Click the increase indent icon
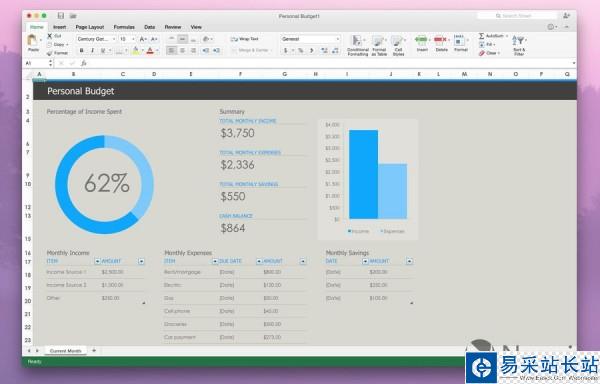 (216, 50)
